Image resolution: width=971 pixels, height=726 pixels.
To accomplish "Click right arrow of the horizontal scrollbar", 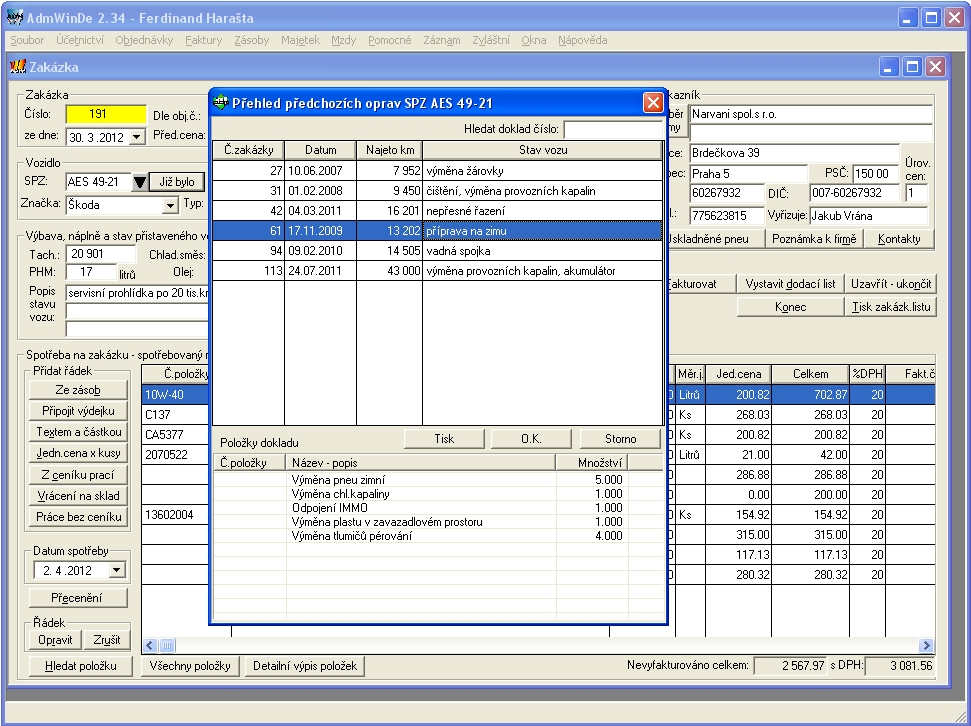I will coord(926,646).
